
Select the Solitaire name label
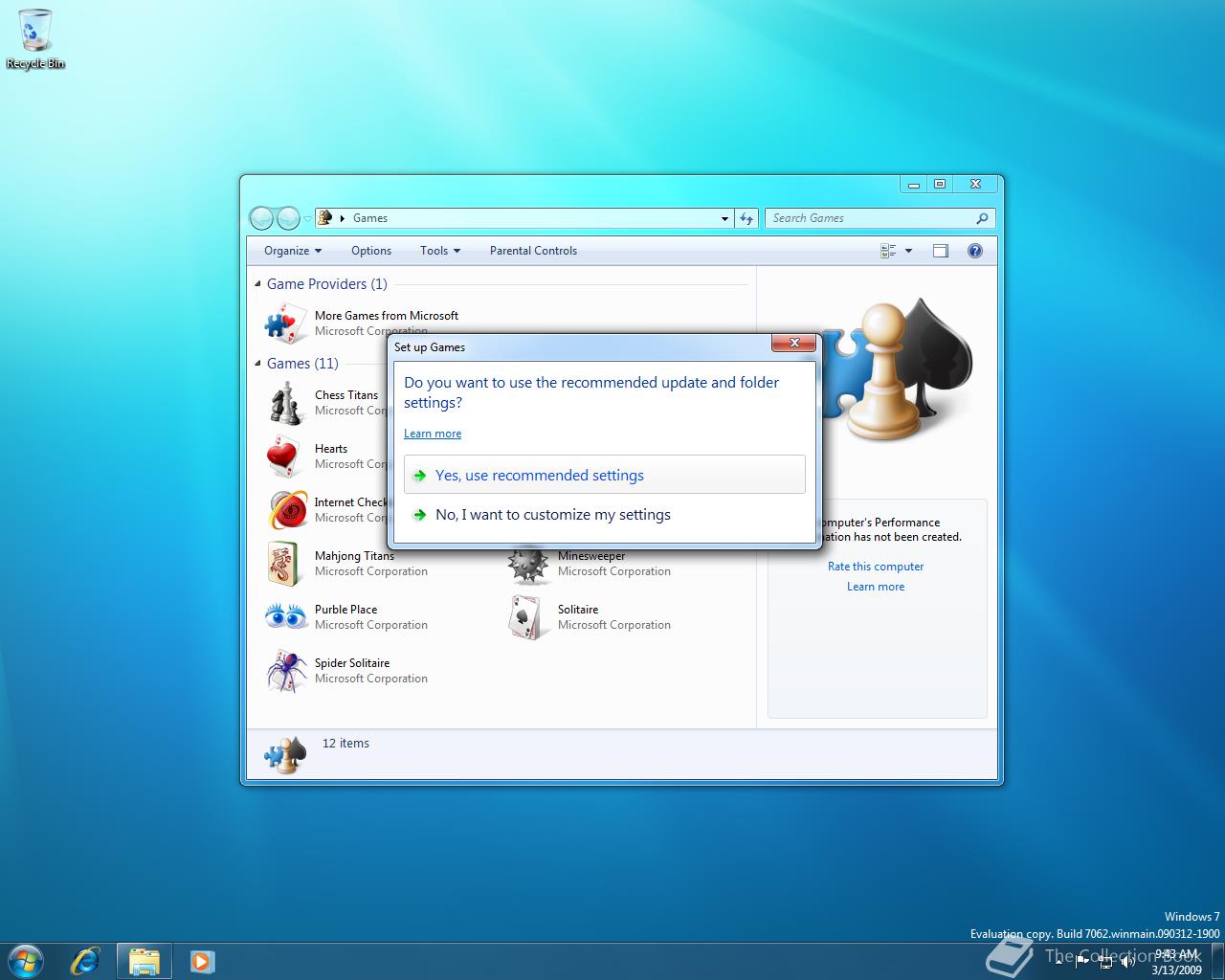(578, 610)
